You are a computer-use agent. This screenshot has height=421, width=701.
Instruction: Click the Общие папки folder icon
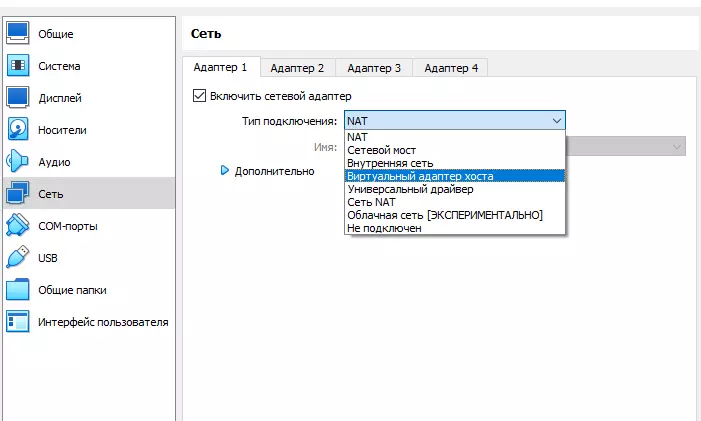pyautogui.click(x=18, y=290)
